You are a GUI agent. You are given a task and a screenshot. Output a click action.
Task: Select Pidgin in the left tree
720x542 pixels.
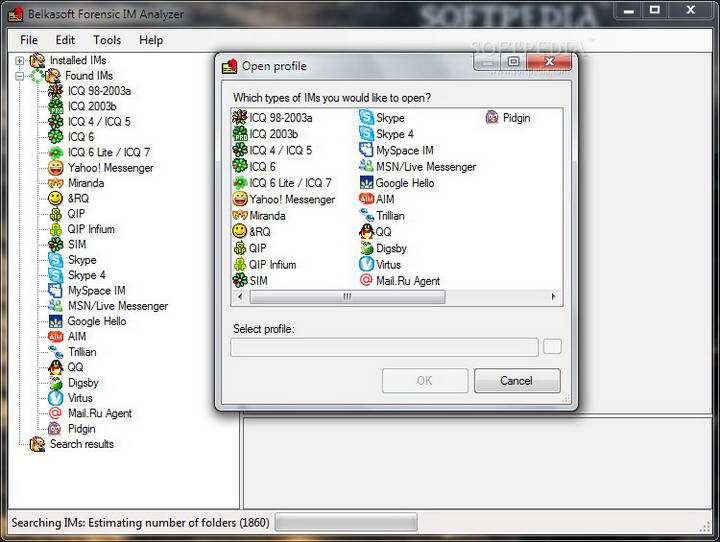point(82,429)
